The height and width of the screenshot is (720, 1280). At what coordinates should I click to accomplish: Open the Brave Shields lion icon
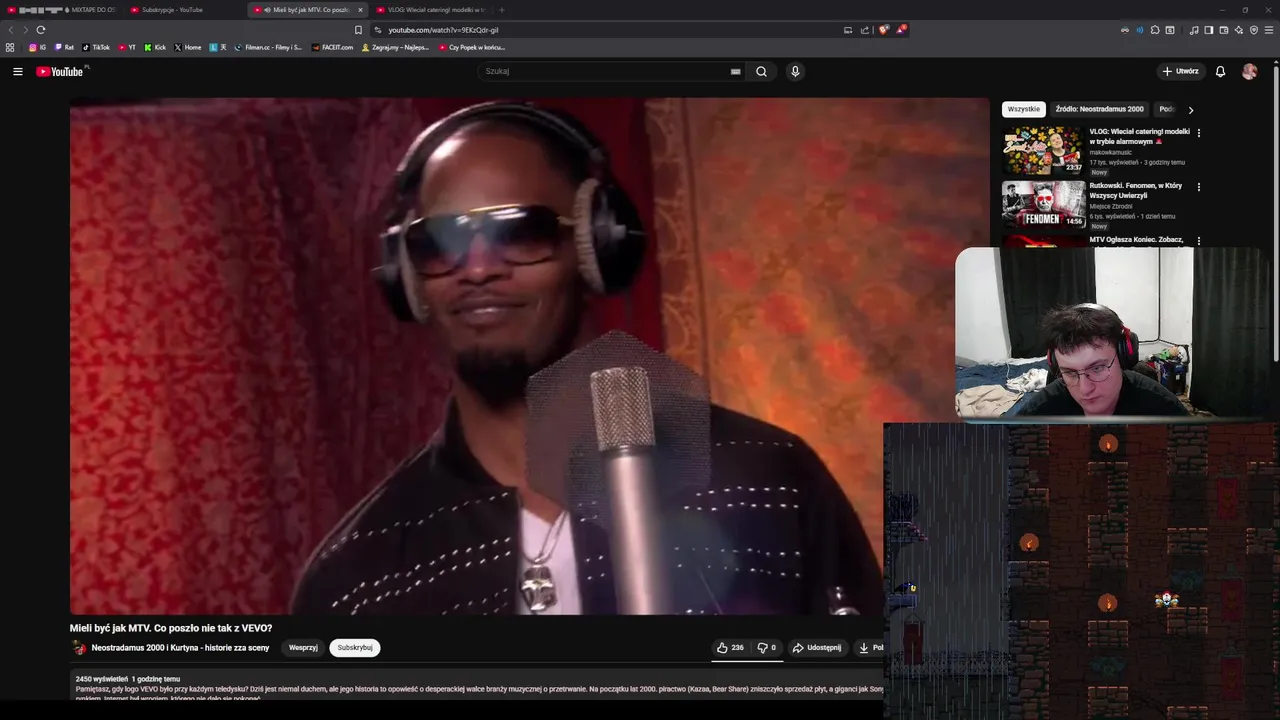click(883, 30)
